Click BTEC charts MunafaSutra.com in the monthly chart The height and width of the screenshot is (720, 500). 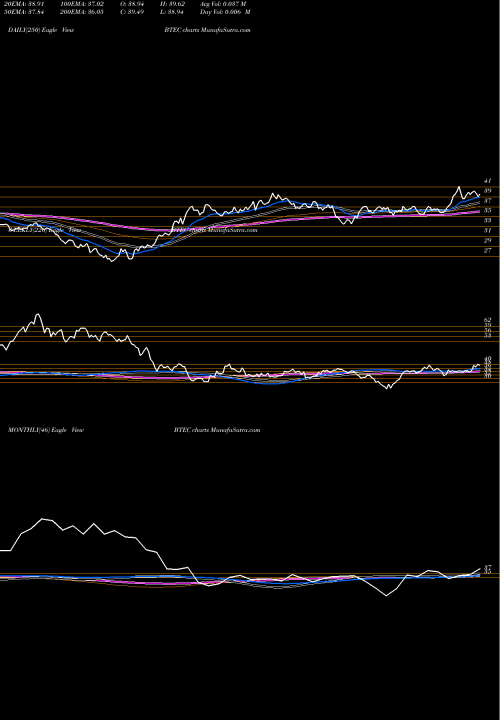[217, 430]
